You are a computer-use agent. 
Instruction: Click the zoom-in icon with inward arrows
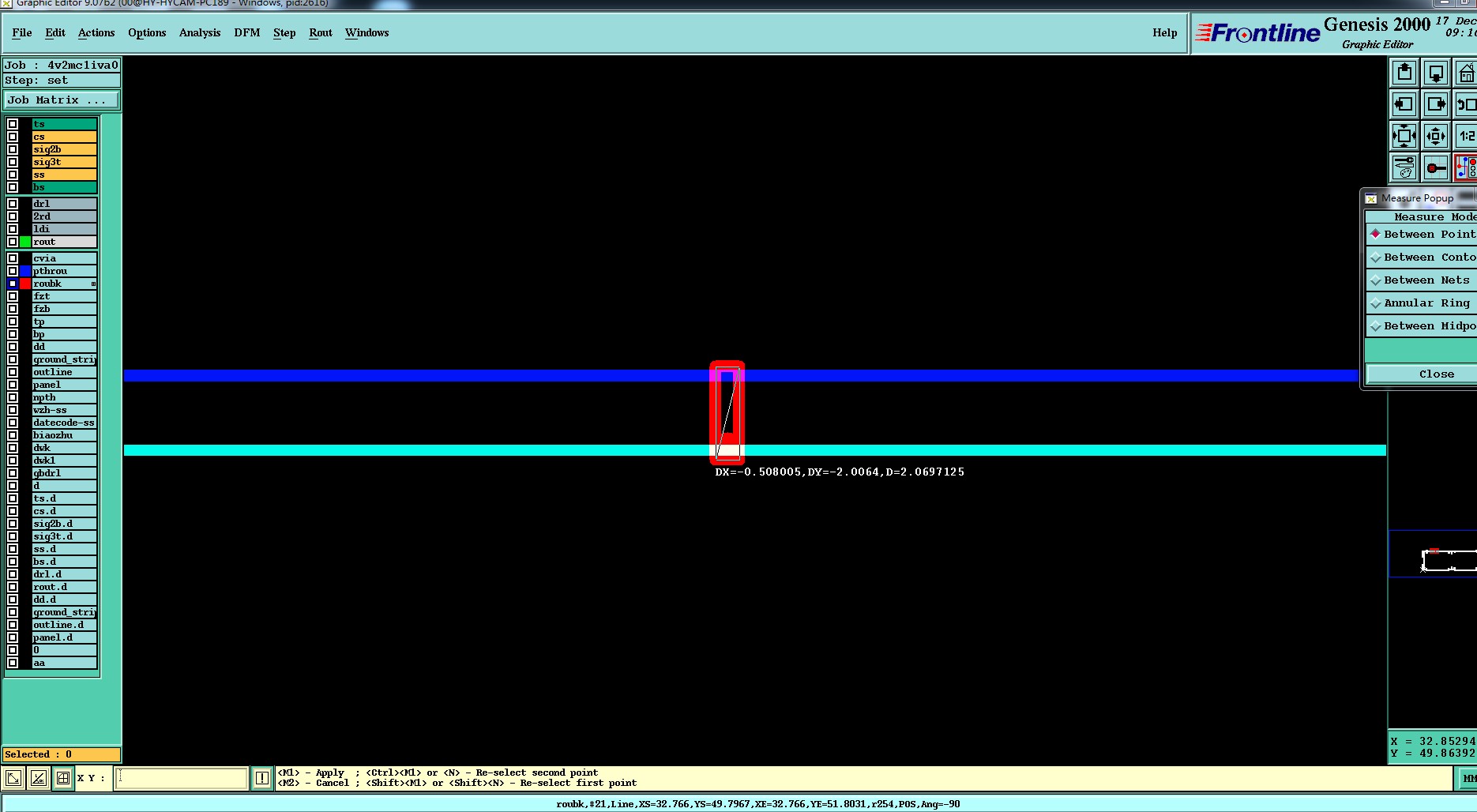point(1404,136)
